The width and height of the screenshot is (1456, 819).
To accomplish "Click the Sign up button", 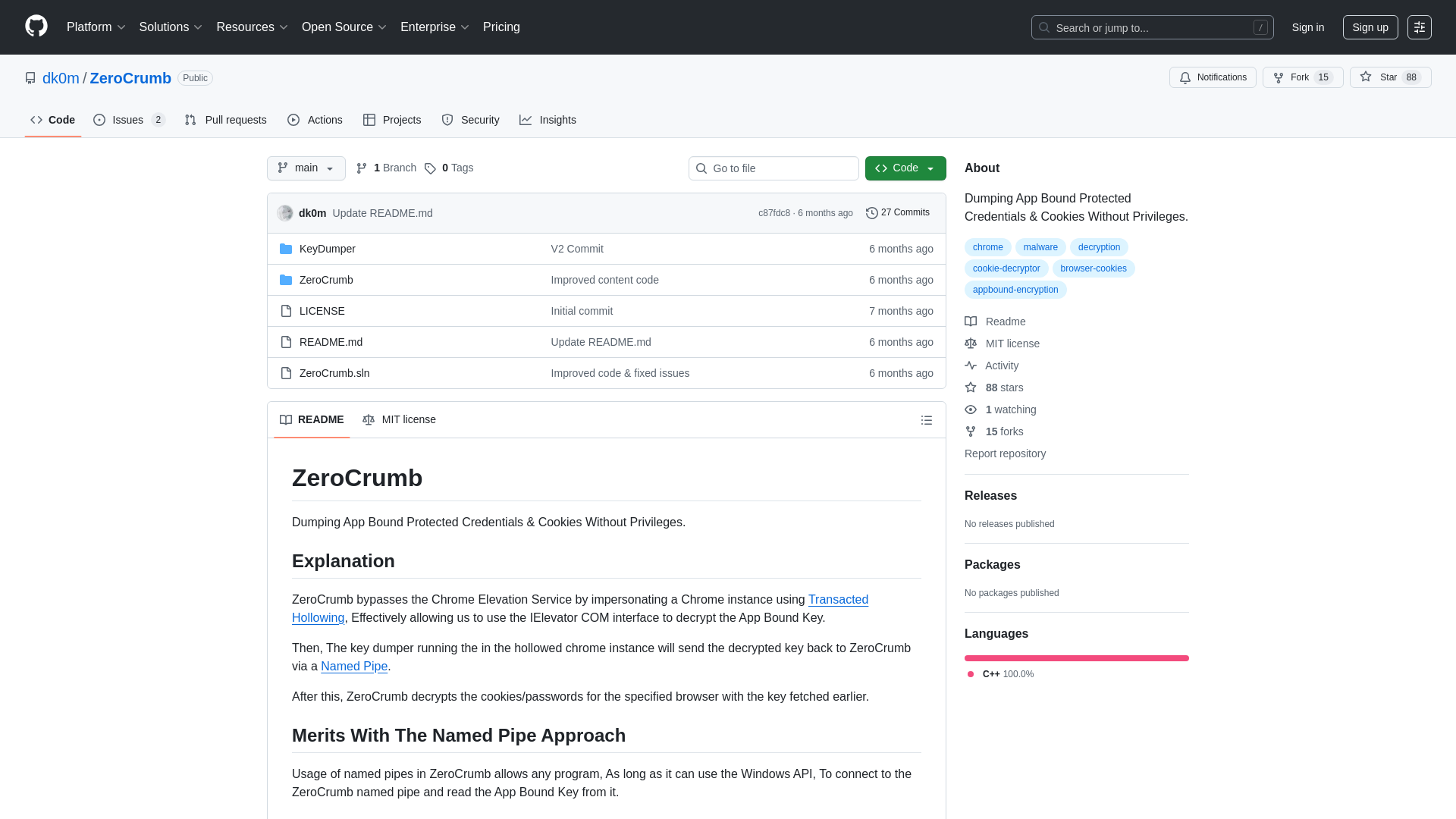I will [x=1370, y=27].
